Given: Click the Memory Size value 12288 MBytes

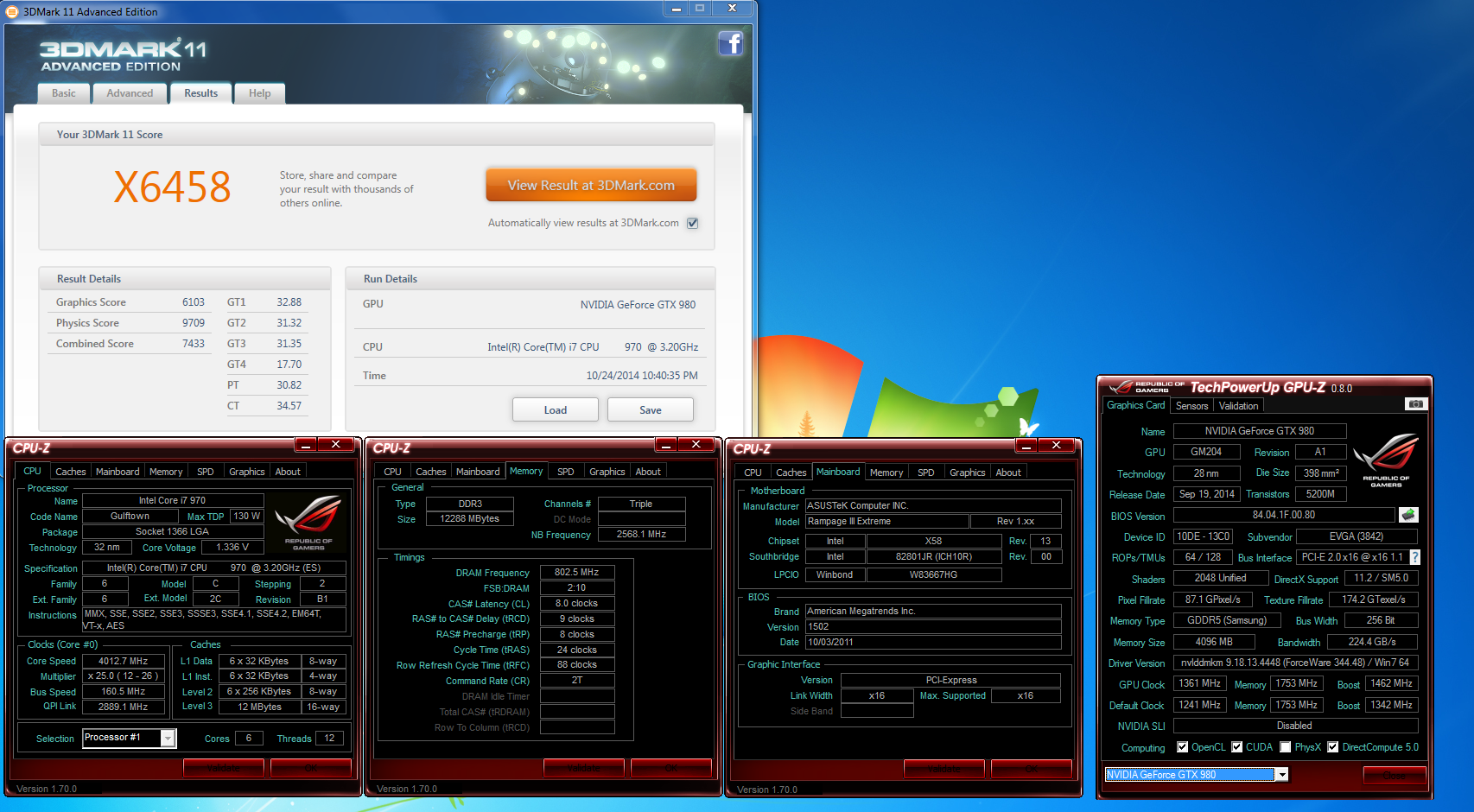Looking at the screenshot, I should click(x=470, y=518).
